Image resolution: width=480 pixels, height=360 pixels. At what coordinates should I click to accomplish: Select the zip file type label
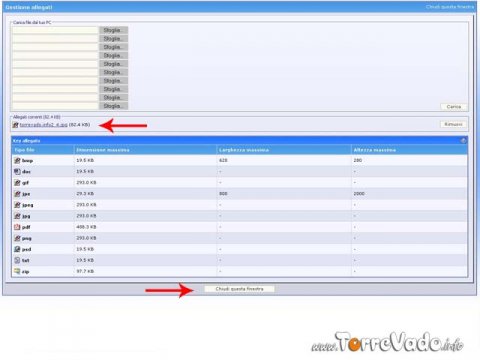tap(25, 272)
